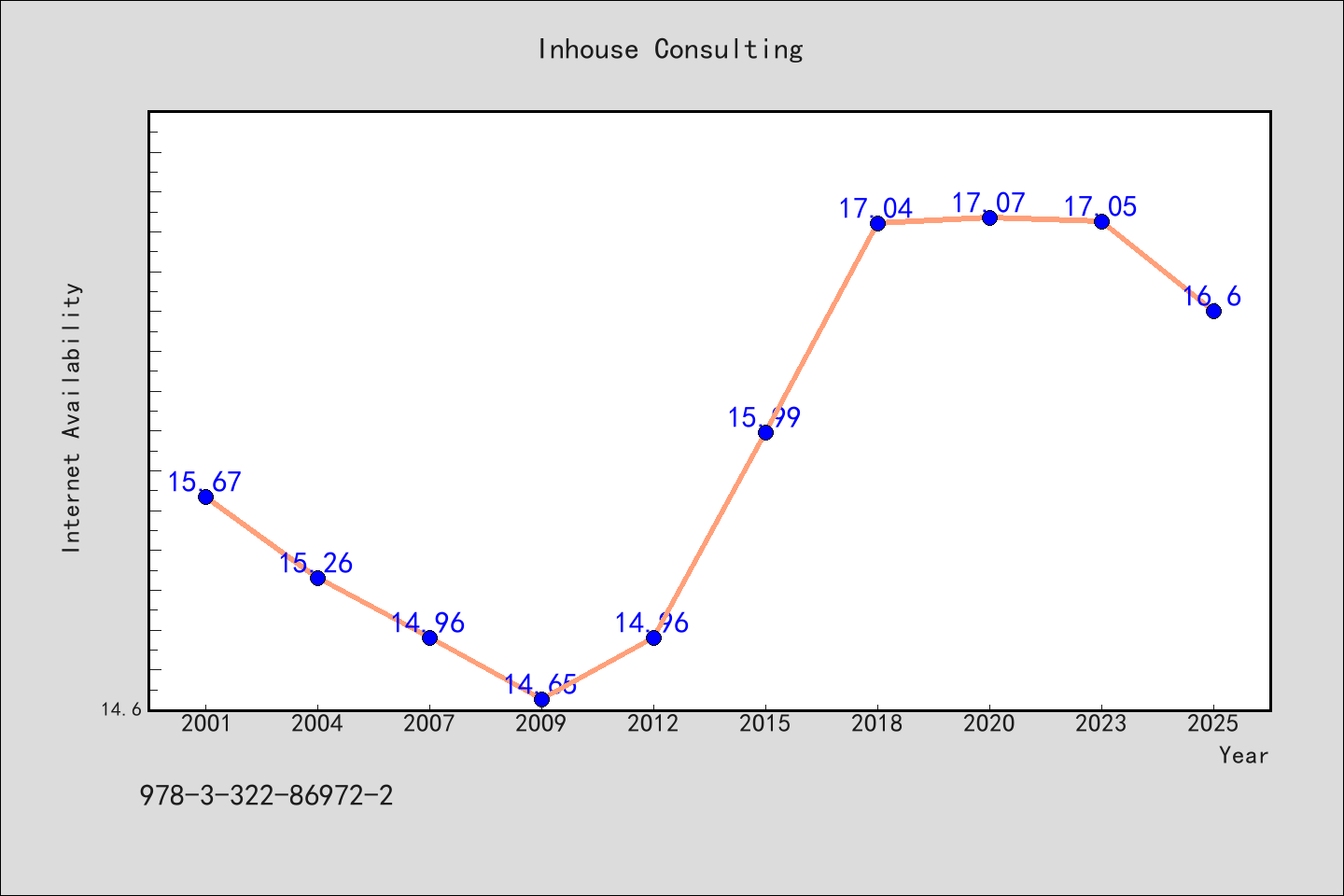Screen dimensions: 1344x896
Task: Click the 2023 data point labeled 17.05
Action: tap(1101, 221)
